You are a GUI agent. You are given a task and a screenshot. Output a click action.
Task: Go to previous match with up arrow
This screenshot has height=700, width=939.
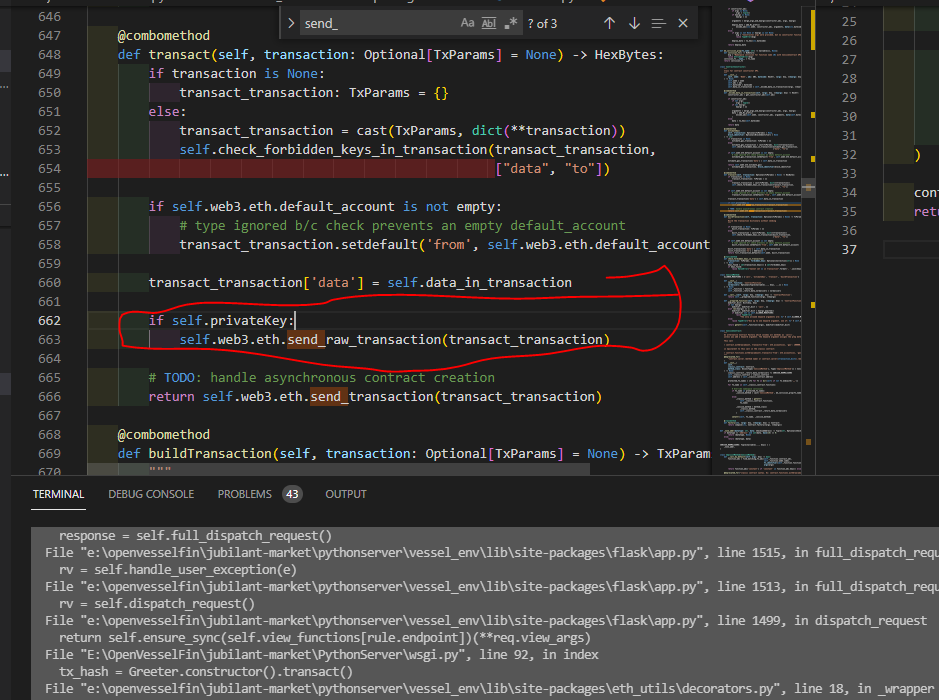click(610, 23)
